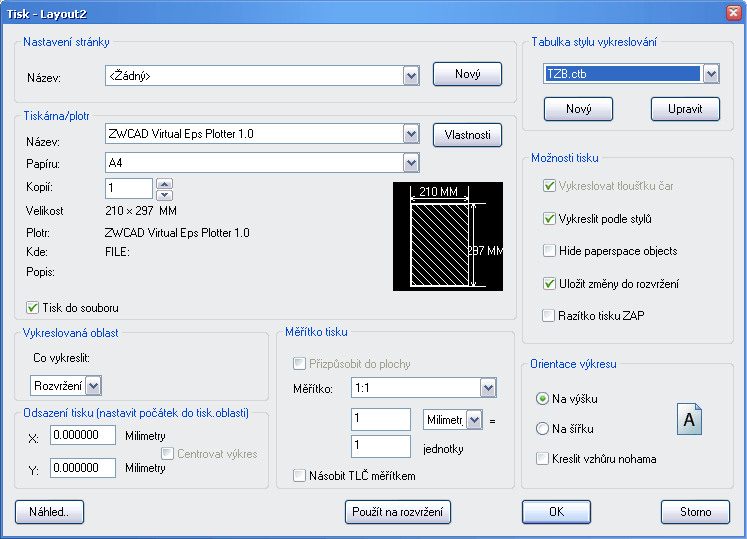Select 'Na šířku' landscape orientation
The height and width of the screenshot is (539, 747).
(x=543, y=429)
